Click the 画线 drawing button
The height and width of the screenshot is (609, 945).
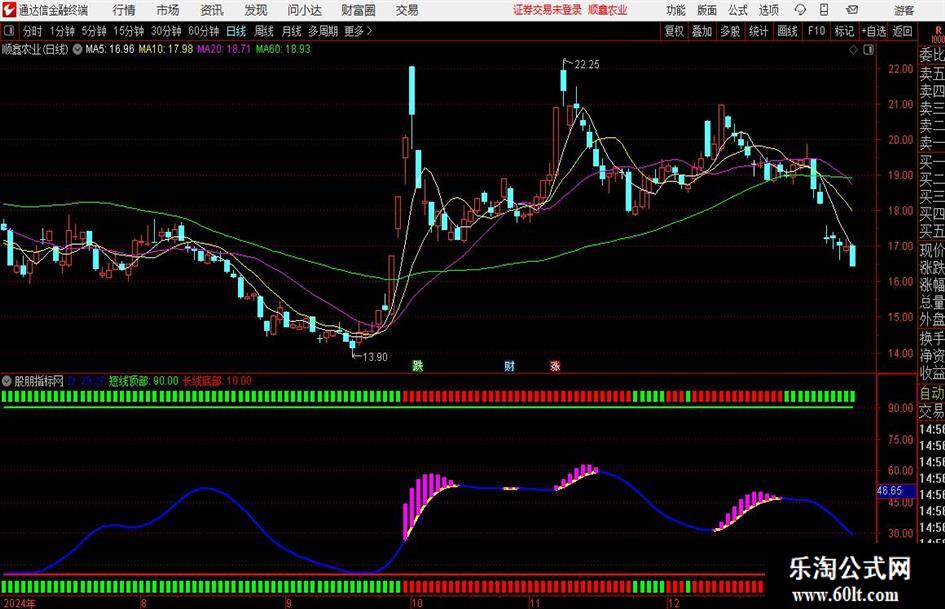787,31
